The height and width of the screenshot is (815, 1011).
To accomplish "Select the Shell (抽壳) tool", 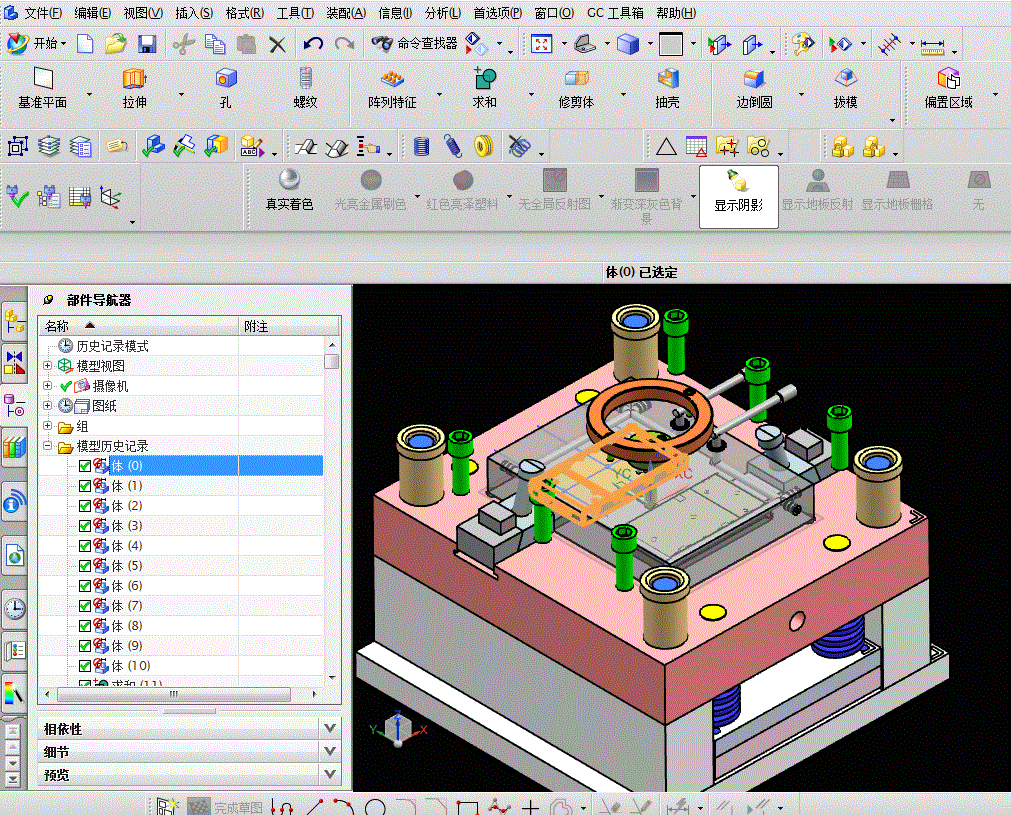I will (x=667, y=88).
